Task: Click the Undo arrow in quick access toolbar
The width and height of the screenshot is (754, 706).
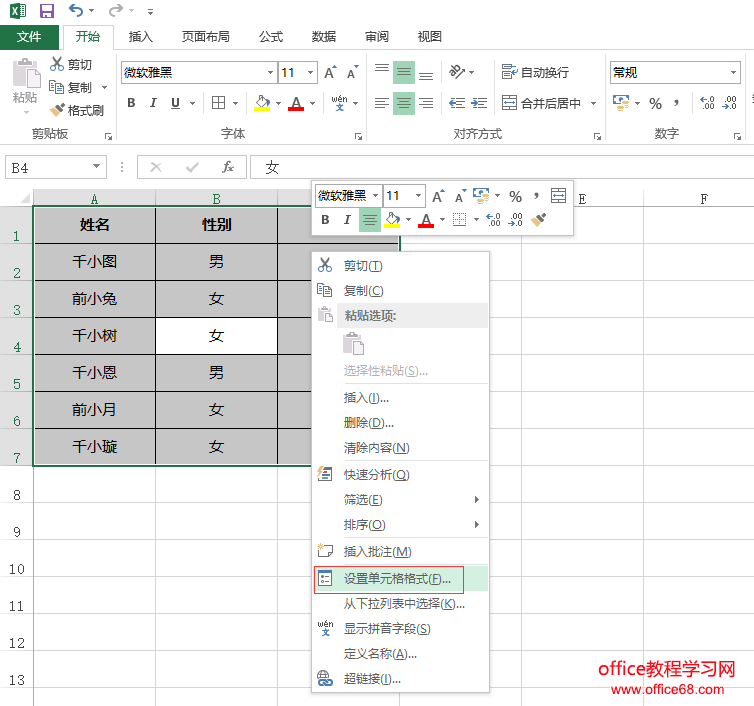Action: click(x=77, y=11)
